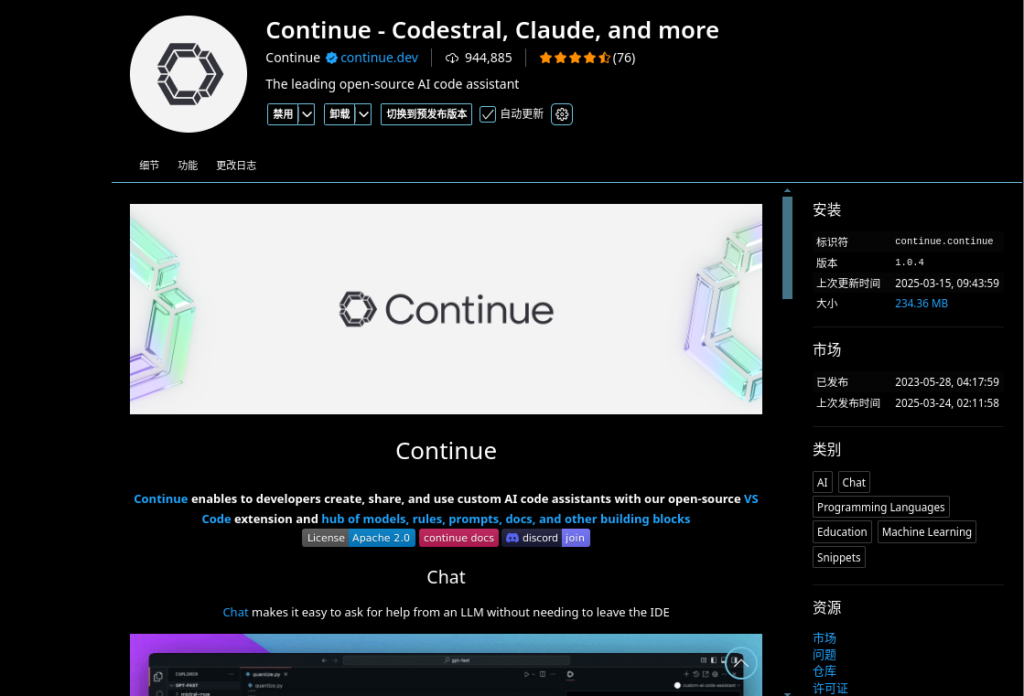Open the extension settings gear icon
The height and width of the screenshot is (696, 1024).
562,114
